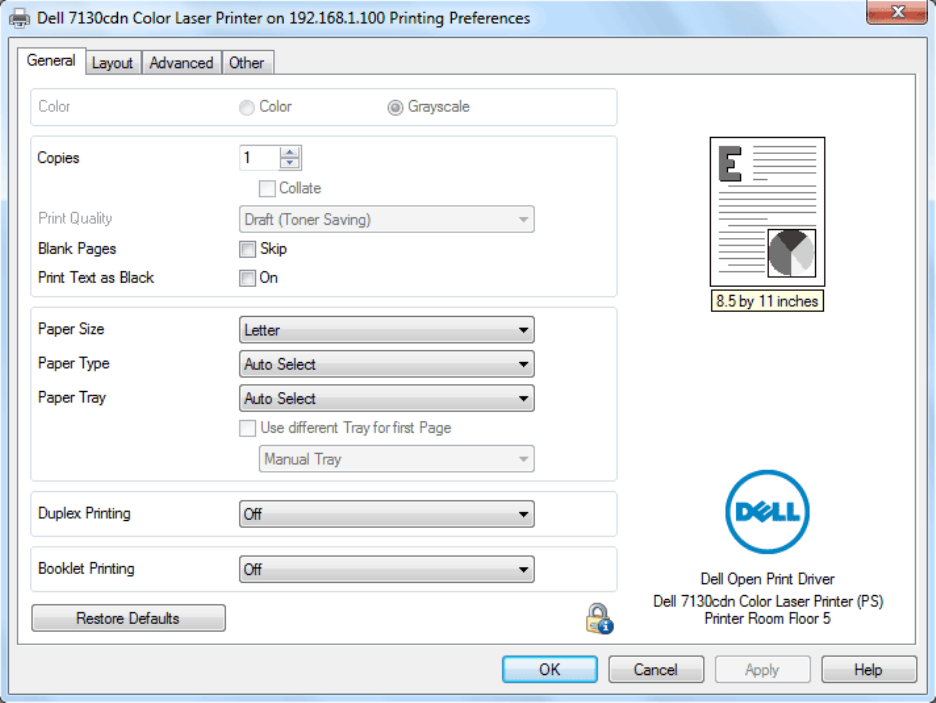Switch to the Advanced tab

[181, 63]
